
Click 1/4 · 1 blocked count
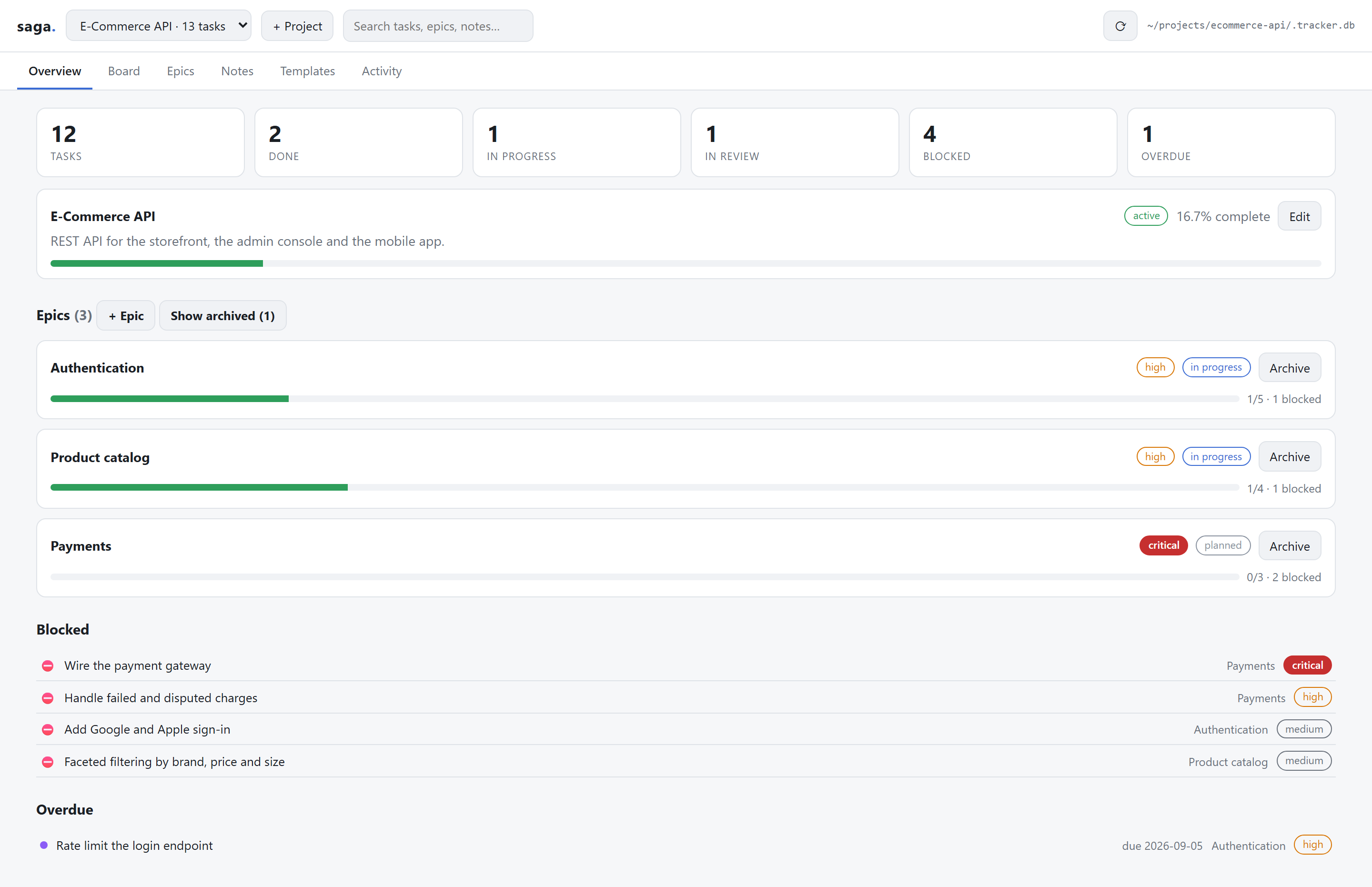(1284, 488)
